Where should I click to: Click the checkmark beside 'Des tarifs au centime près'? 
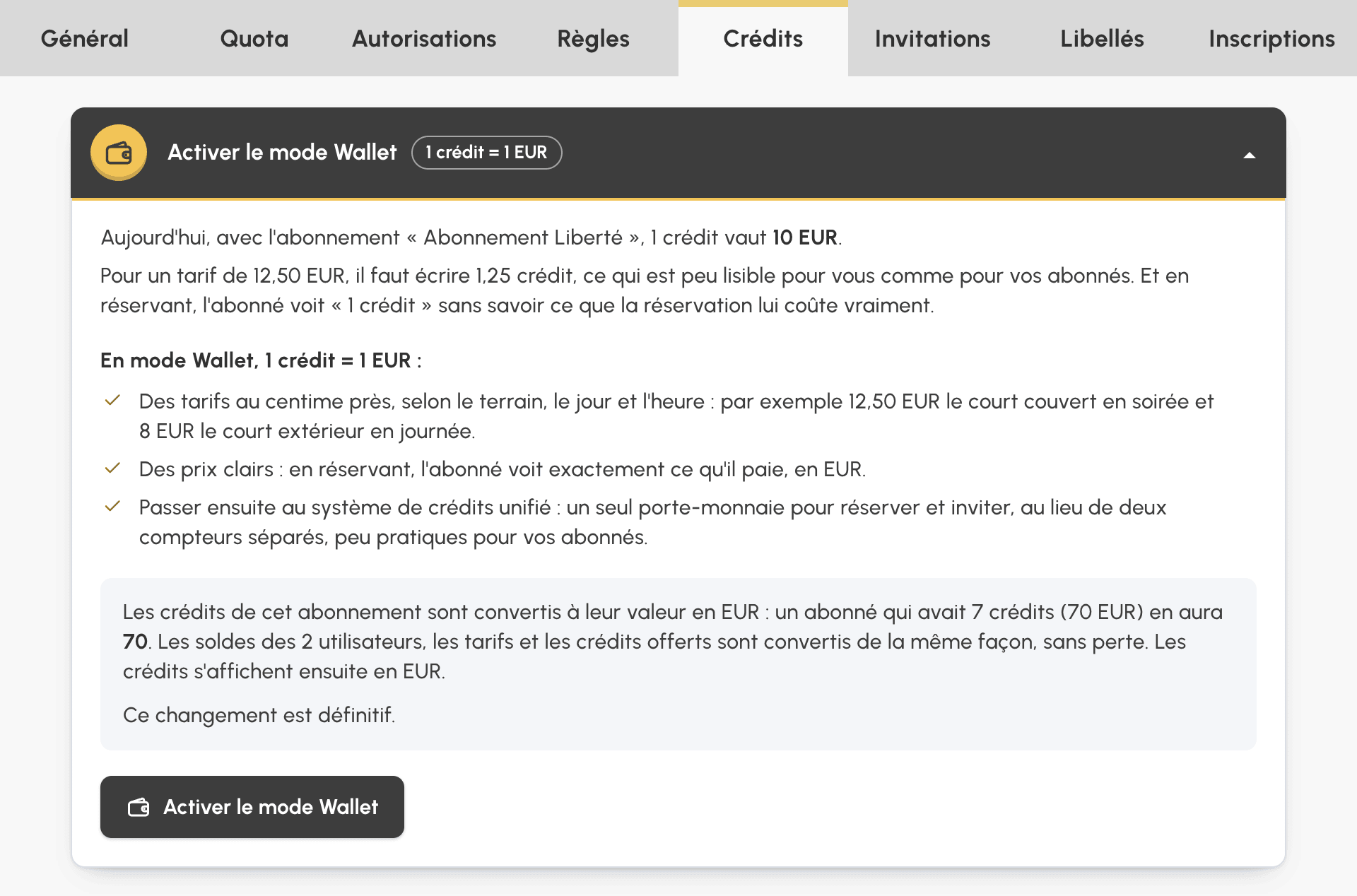click(112, 401)
